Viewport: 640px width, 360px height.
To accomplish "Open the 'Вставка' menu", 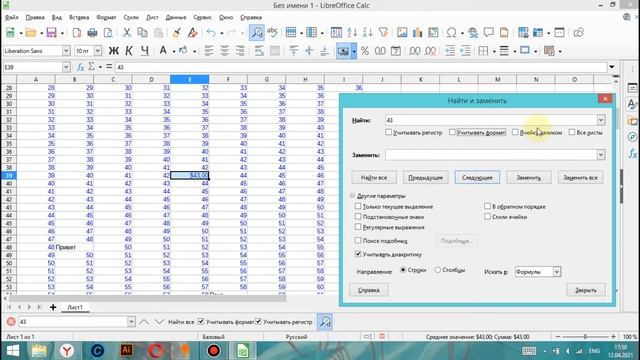I will click(79, 17).
